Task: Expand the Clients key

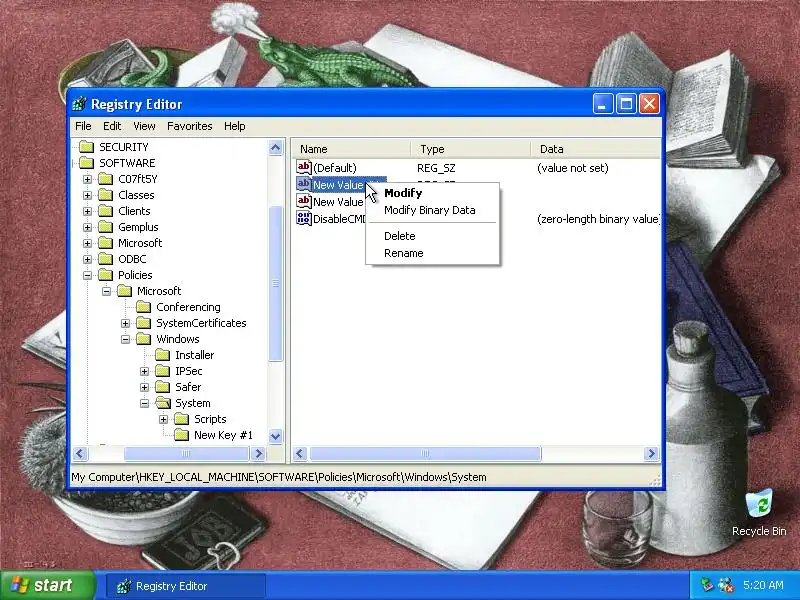Action: click(87, 211)
